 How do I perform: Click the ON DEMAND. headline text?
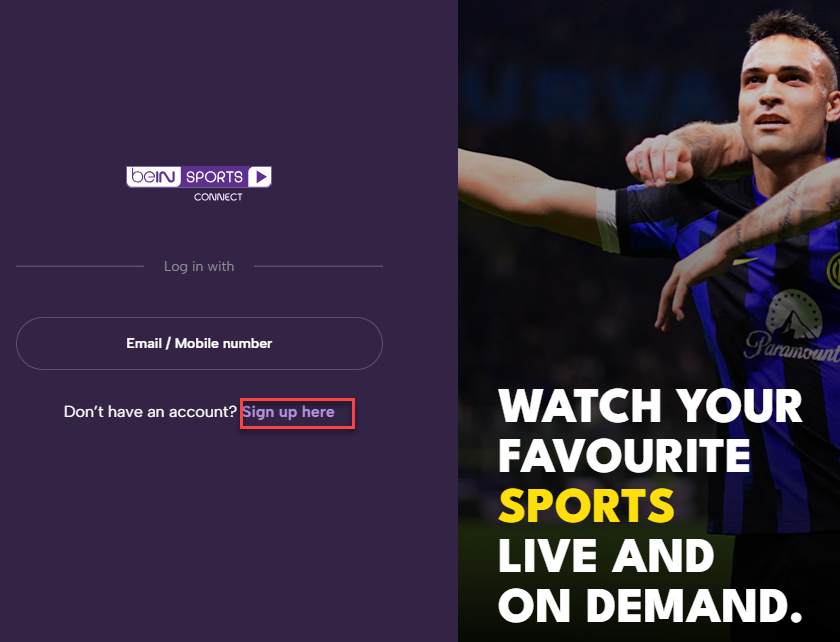pos(650,606)
